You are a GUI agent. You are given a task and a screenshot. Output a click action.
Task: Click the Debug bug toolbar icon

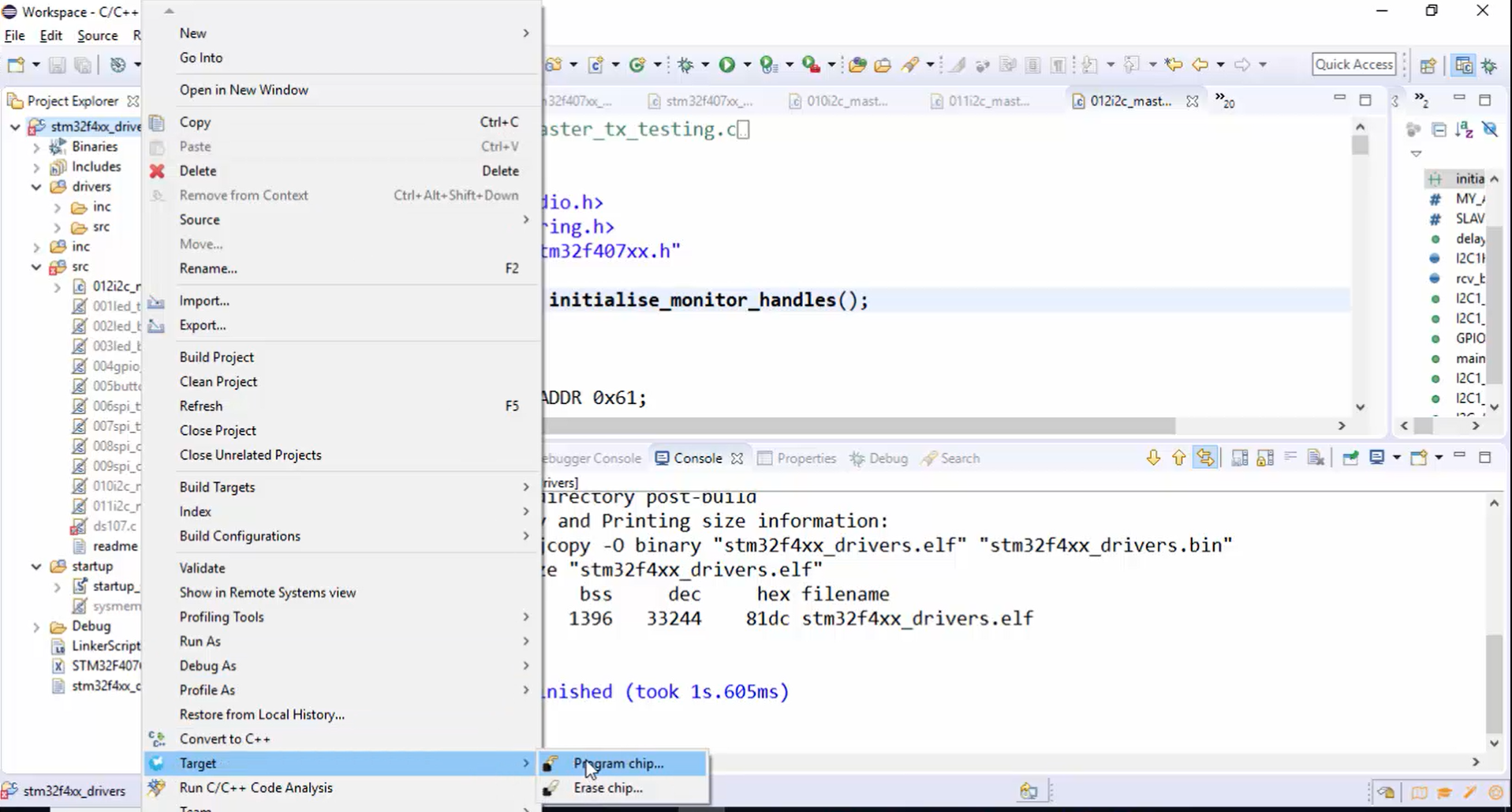[685, 65]
